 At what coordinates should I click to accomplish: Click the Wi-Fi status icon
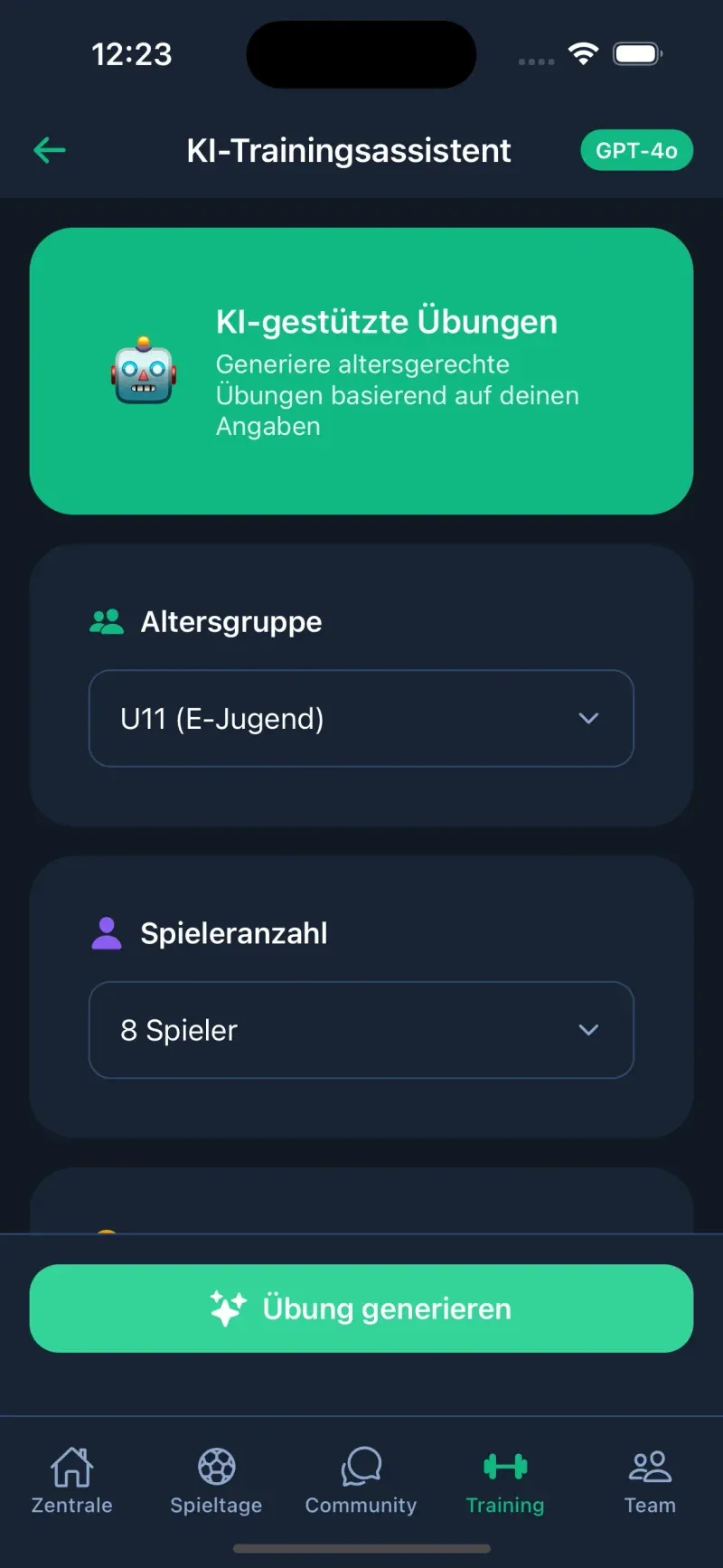(x=584, y=54)
